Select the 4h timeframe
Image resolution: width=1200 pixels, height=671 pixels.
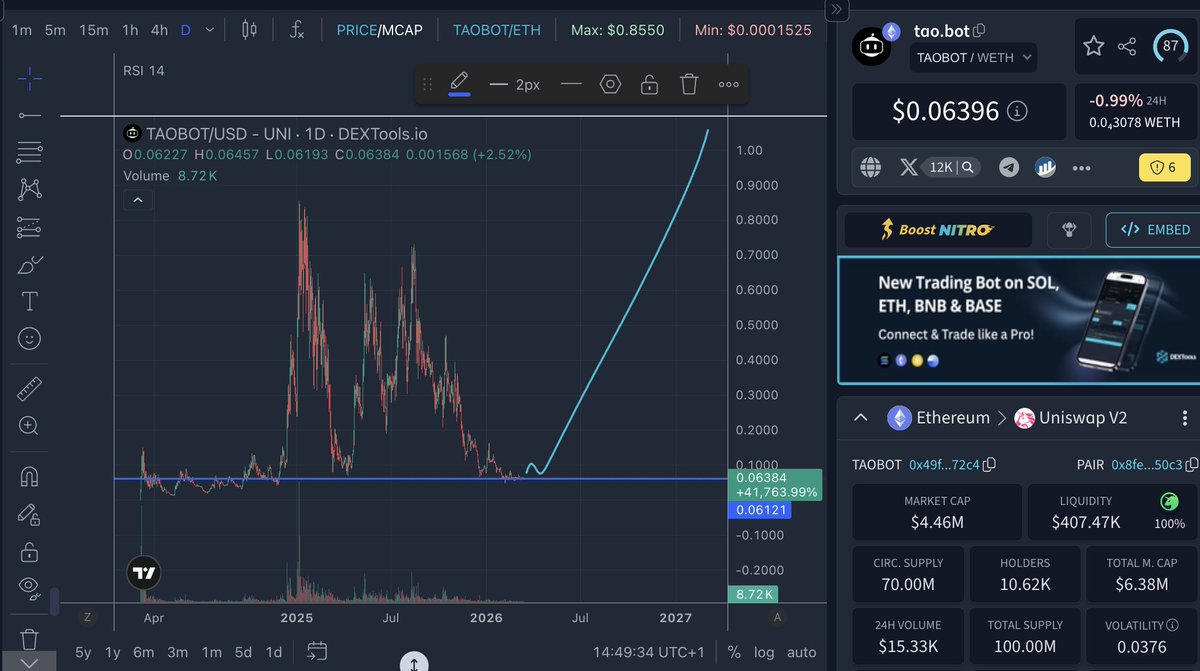click(159, 30)
